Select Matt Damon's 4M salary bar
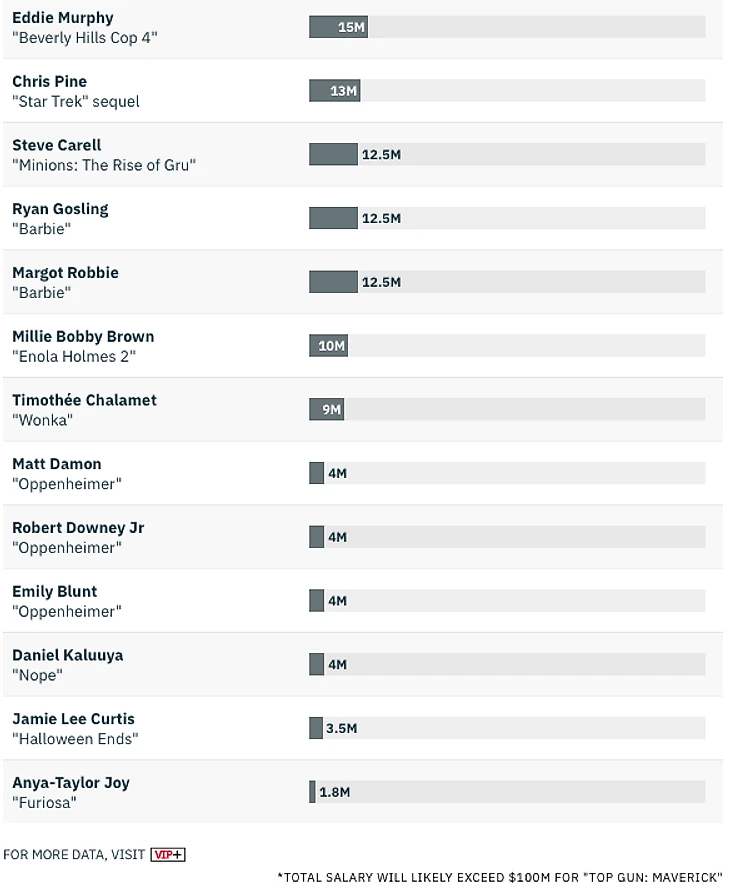This screenshot has width=730, height=896. tap(317, 473)
